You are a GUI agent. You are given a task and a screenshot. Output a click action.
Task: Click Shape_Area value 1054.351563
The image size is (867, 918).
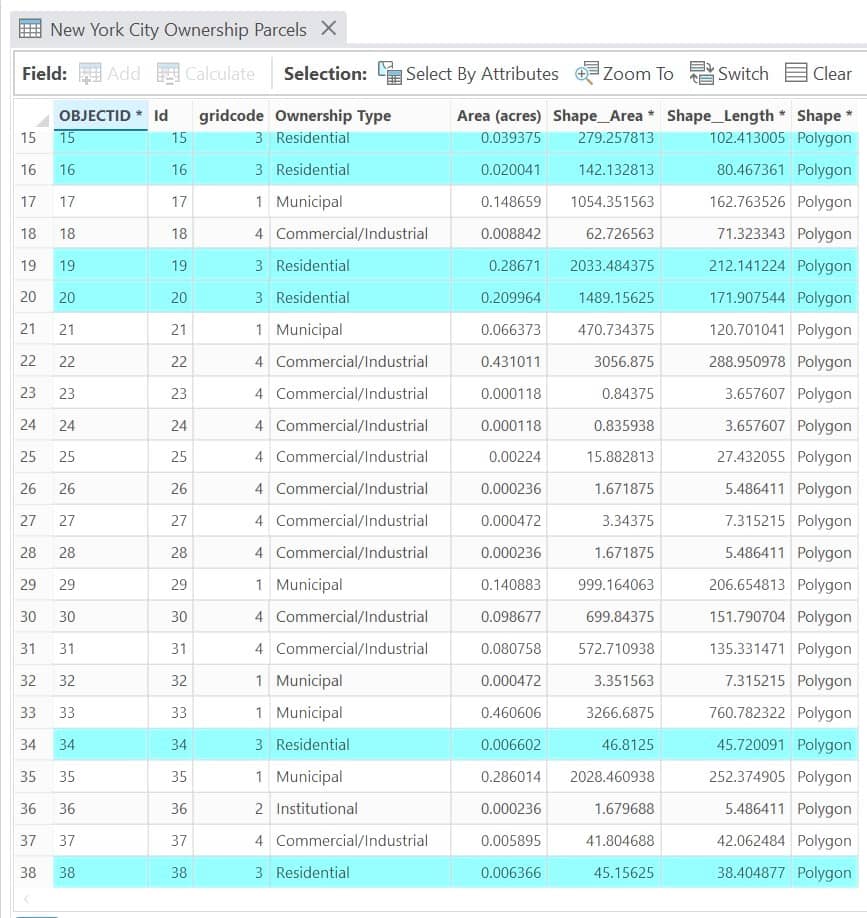pyautogui.click(x=604, y=202)
